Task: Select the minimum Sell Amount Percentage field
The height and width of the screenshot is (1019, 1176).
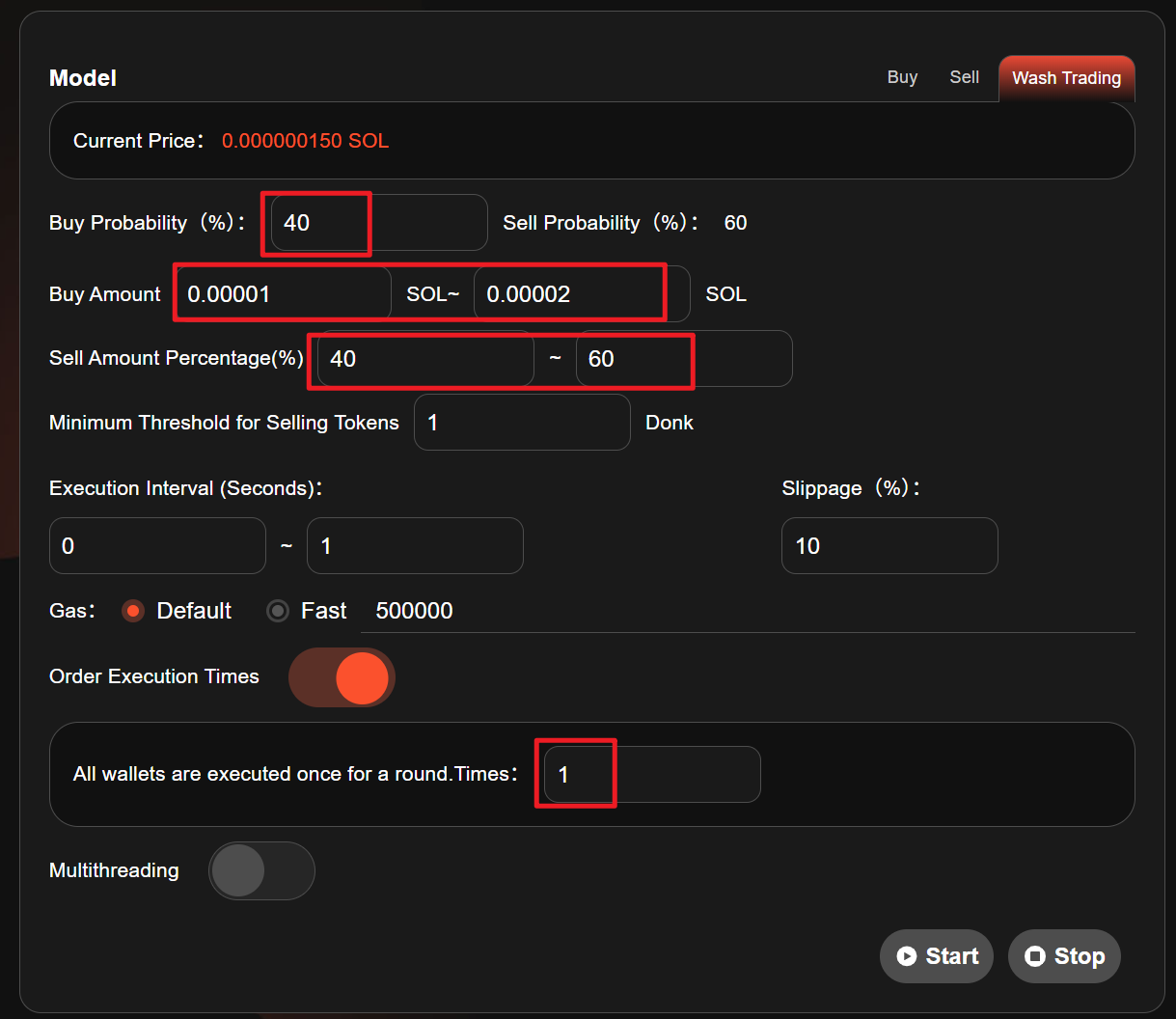Action: point(424,359)
